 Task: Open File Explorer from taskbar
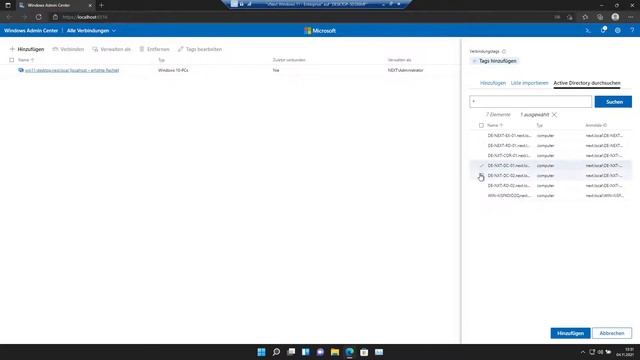(x=335, y=352)
